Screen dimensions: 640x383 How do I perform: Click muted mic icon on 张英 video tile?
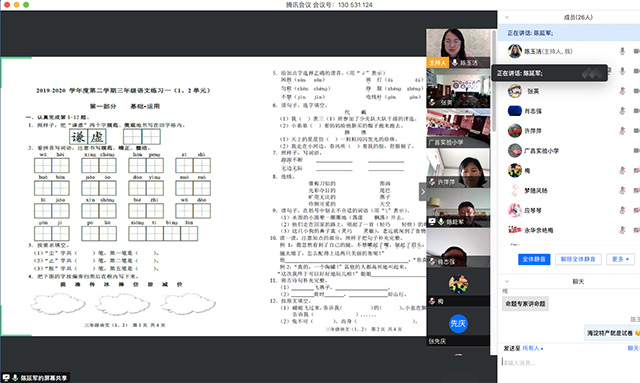click(432, 102)
